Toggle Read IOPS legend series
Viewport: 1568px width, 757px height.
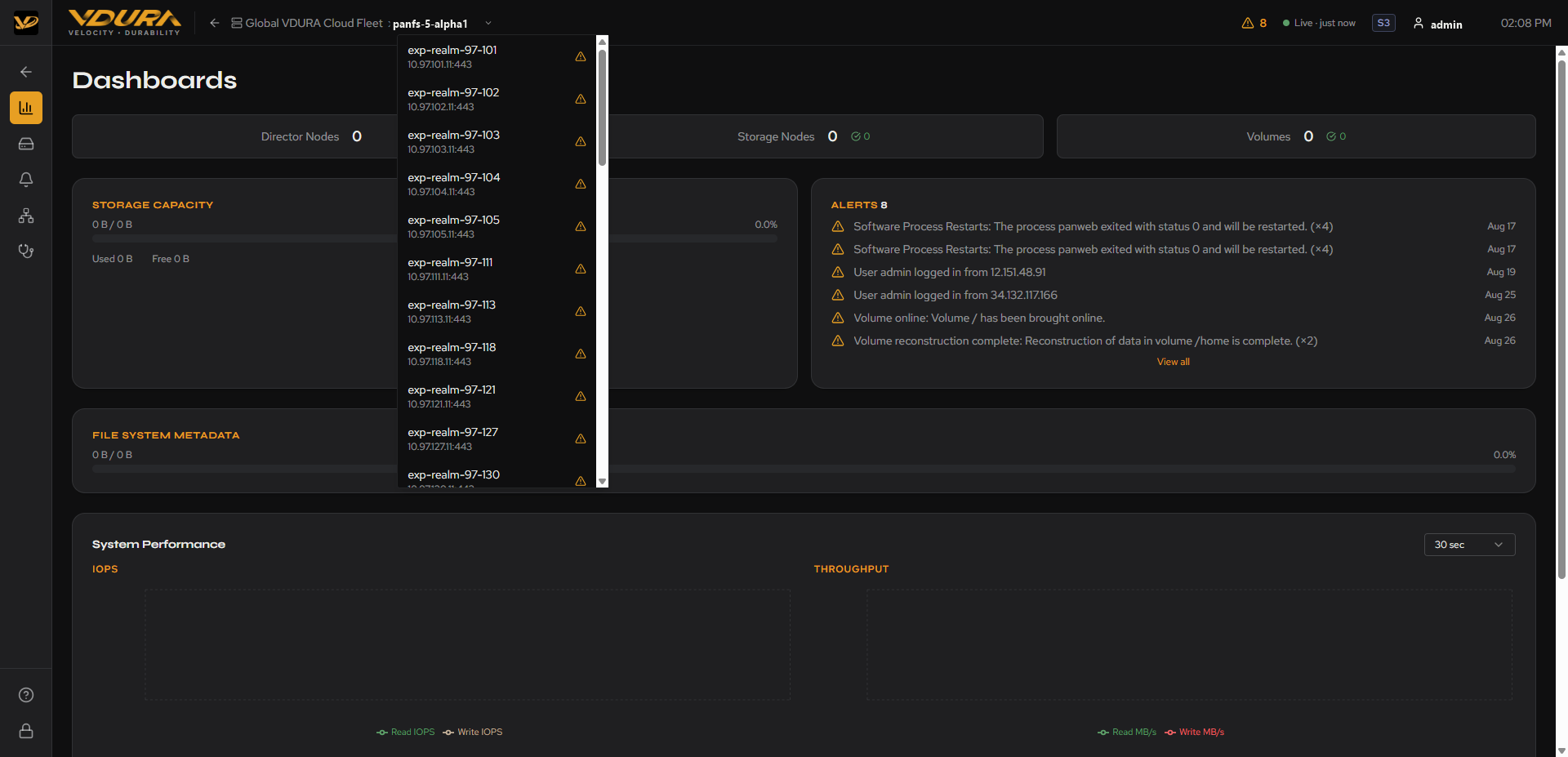pyautogui.click(x=406, y=732)
